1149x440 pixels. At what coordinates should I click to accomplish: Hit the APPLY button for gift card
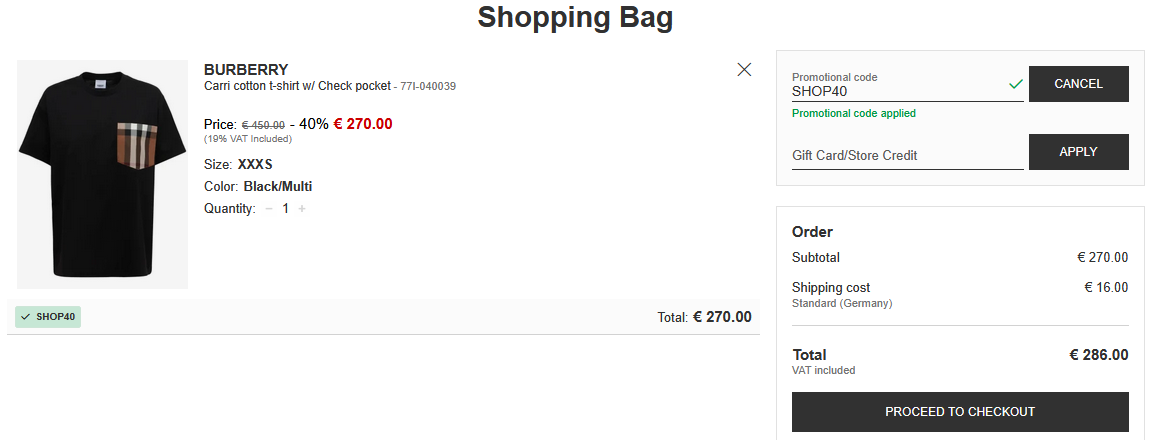pos(1078,152)
